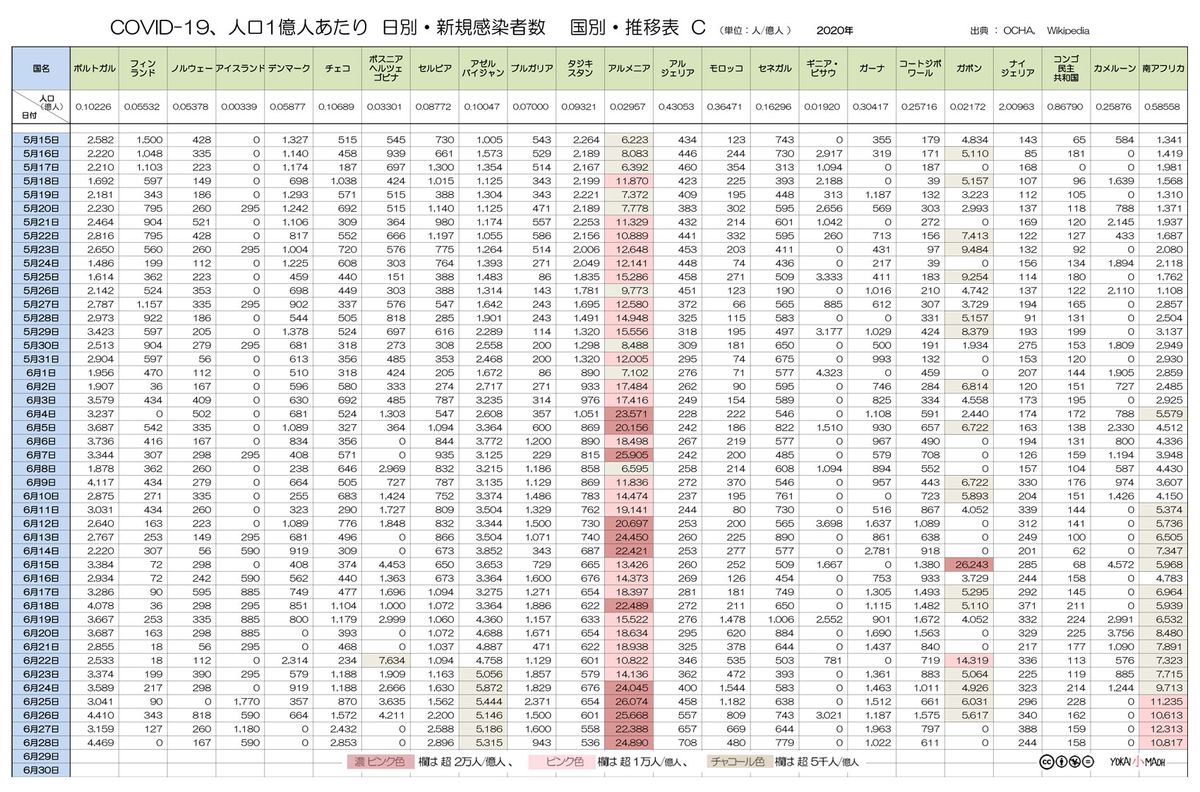Select the 南アフリカ column header
Screen dimensions: 1200x792
click(x=1163, y=67)
